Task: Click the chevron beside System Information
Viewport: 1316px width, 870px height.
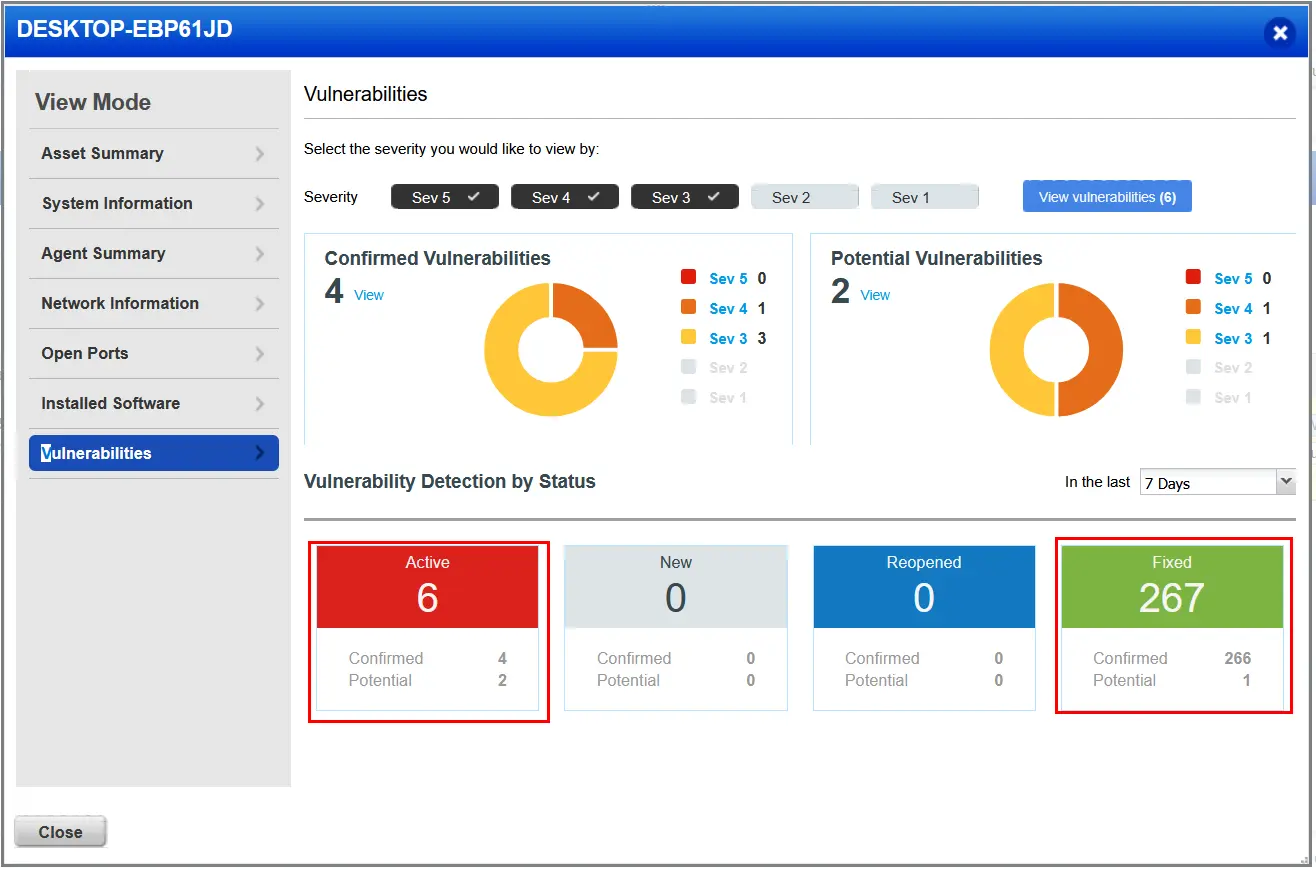Action: 260,204
